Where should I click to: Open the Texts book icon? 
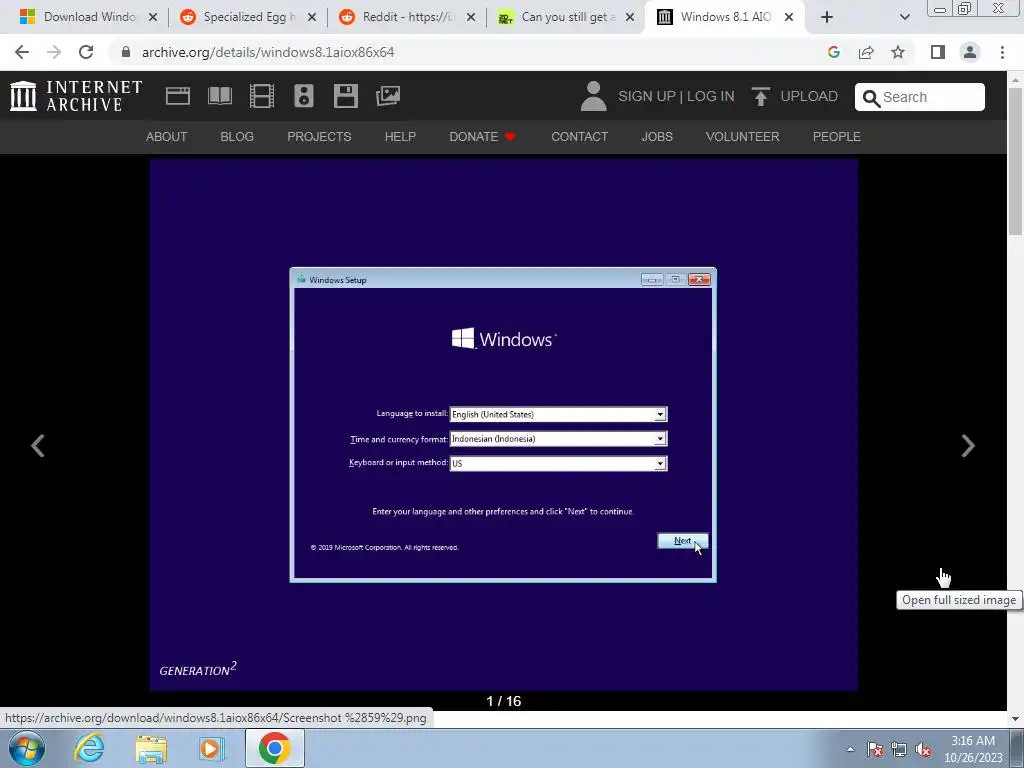pos(220,96)
